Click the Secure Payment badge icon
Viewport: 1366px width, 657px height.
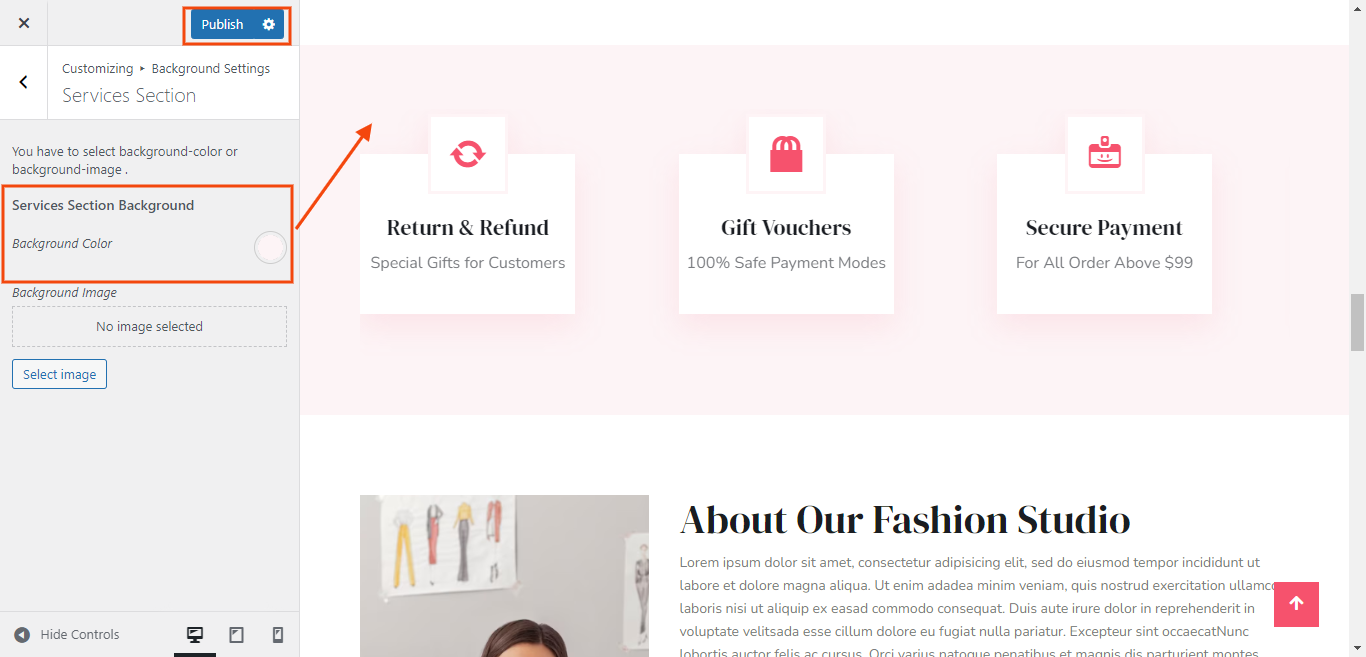coord(1105,153)
